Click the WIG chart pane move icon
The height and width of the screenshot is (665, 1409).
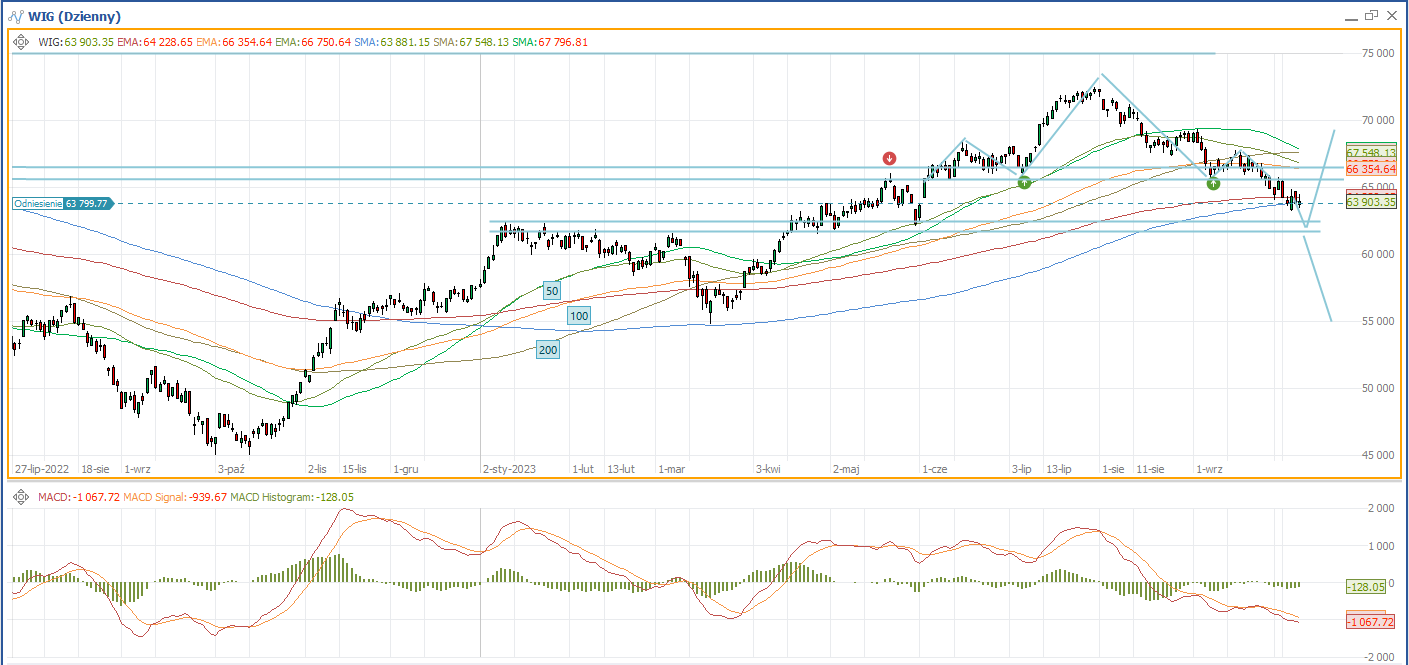(x=22, y=42)
